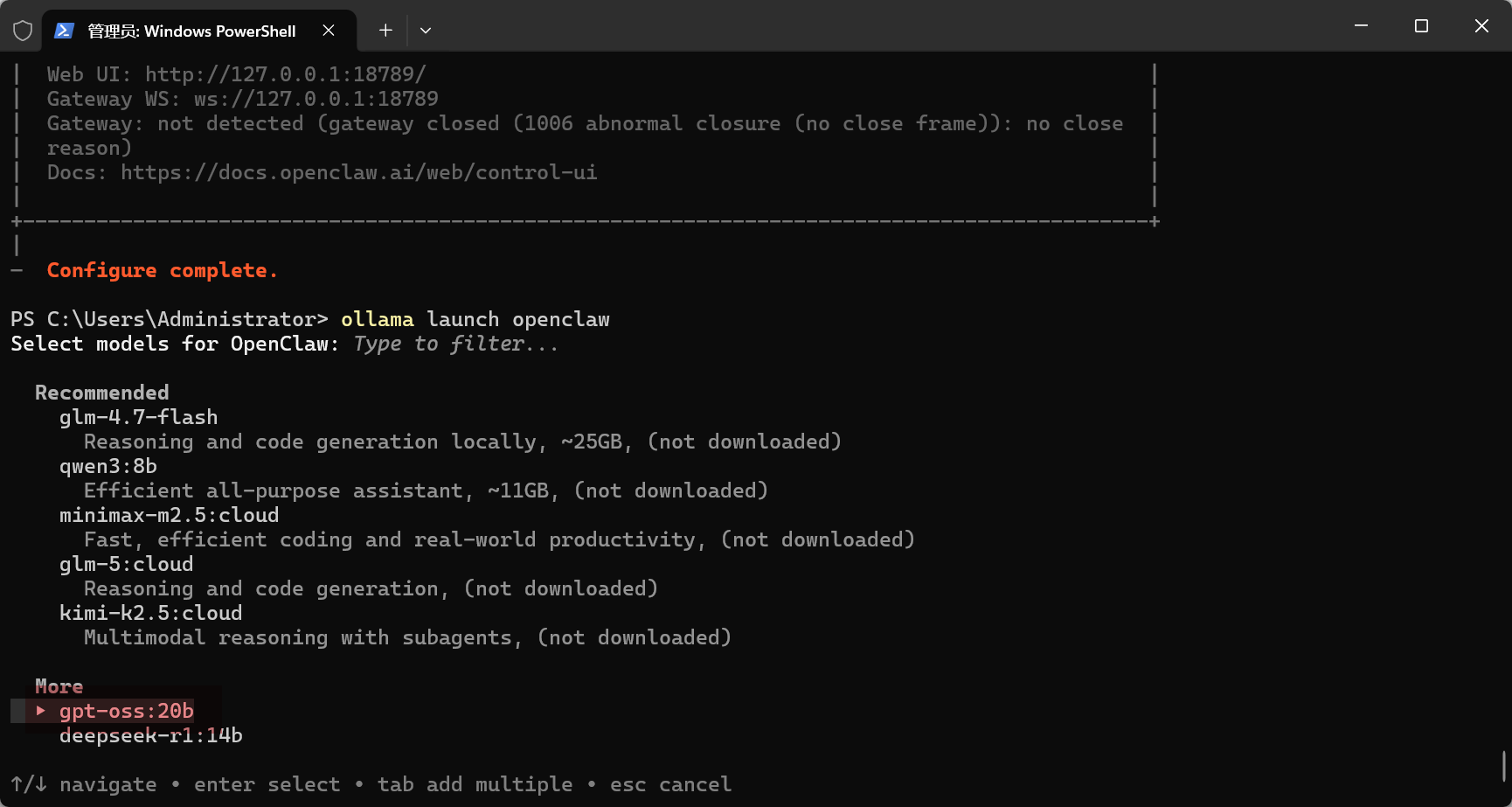Close the terminal window
1512x807 pixels.
click(1481, 26)
